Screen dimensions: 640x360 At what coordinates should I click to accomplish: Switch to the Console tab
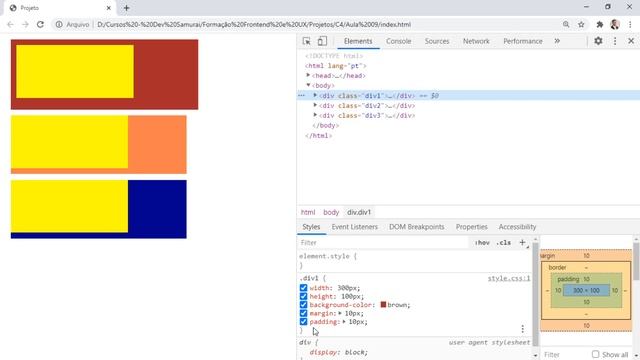pos(399,41)
